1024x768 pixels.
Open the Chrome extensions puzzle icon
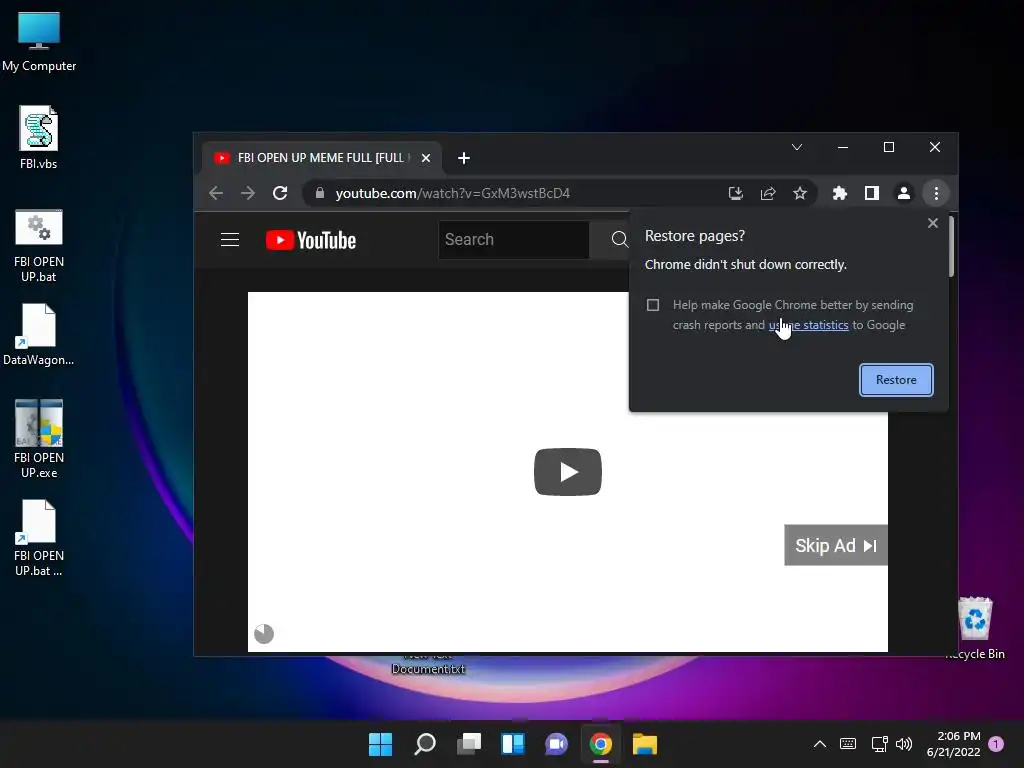coord(840,193)
